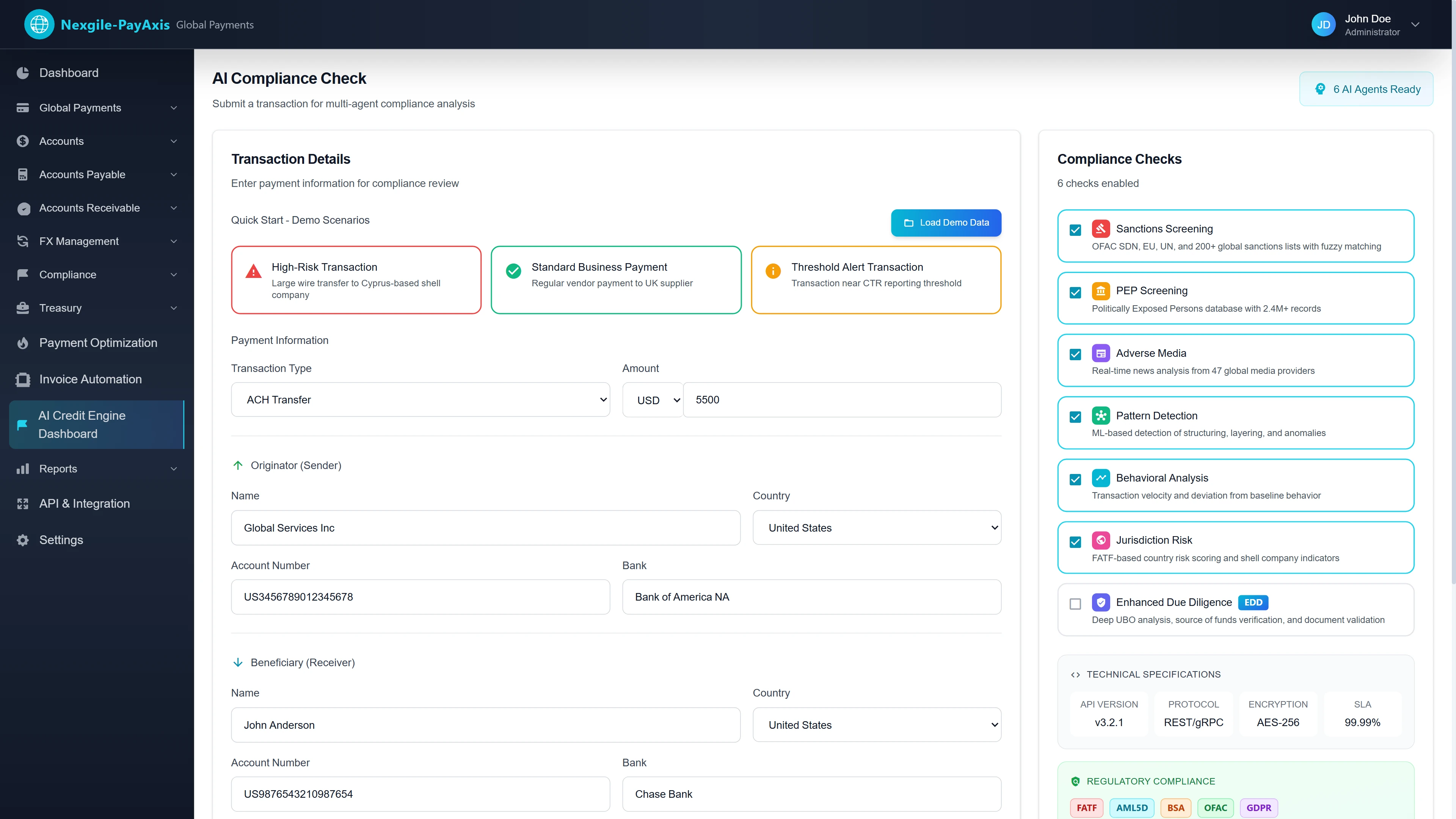
Task: Click the Invoice Automation sidebar icon
Action: 23,379
